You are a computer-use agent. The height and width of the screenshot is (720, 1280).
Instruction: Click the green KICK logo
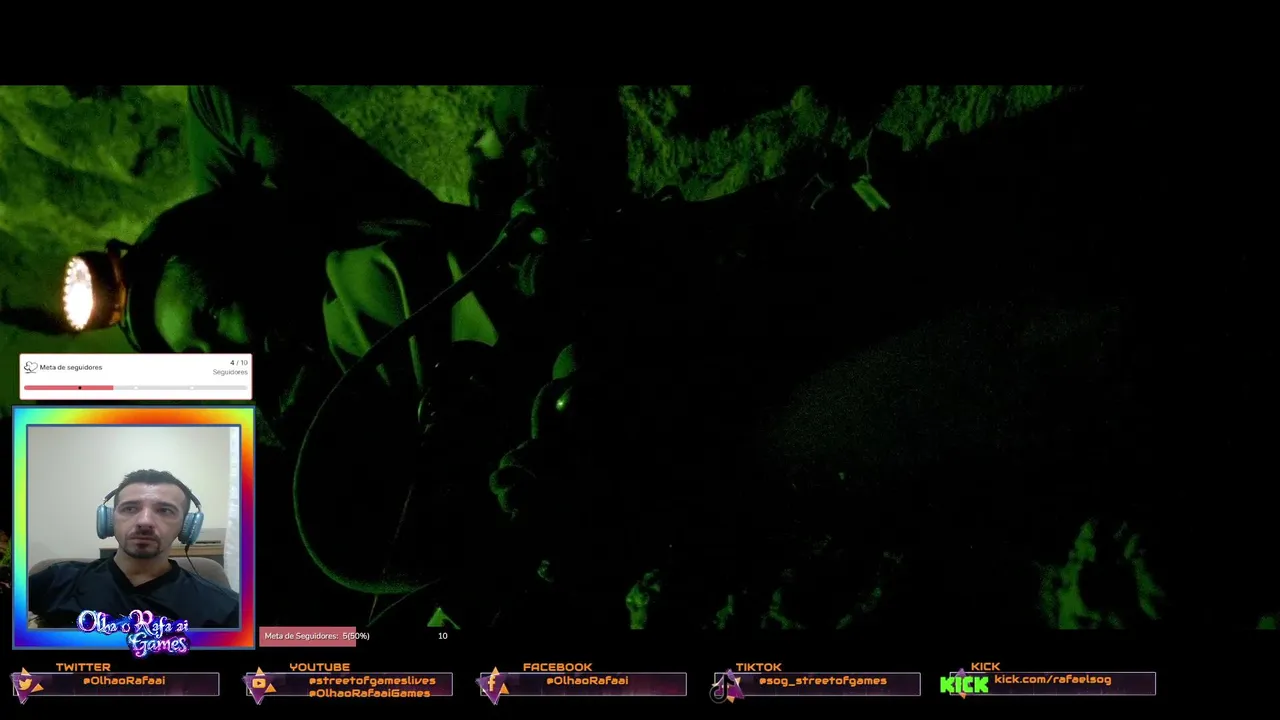coord(964,685)
